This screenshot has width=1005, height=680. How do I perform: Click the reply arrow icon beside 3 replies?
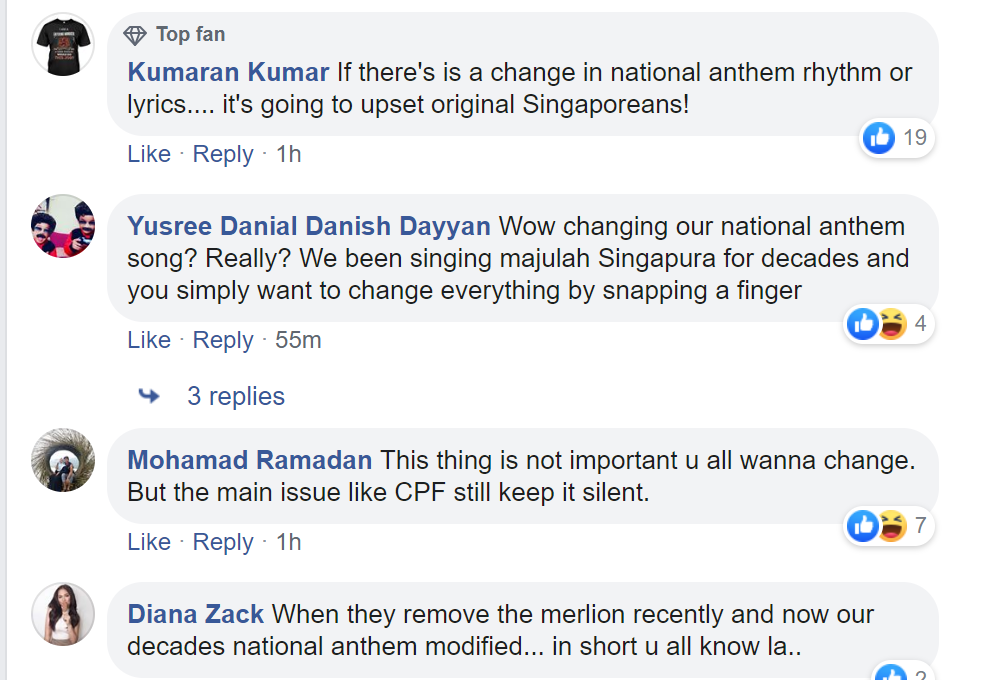coord(149,396)
